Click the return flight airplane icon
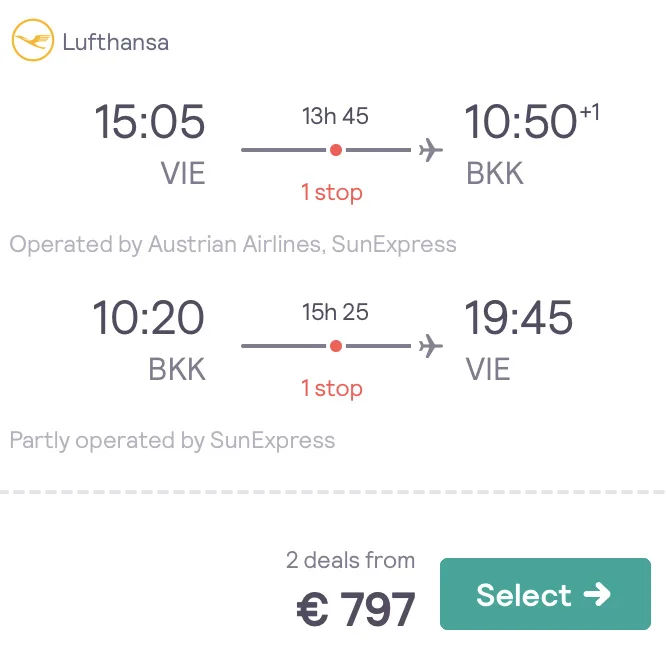Viewport: 666px width, 651px height. click(431, 346)
